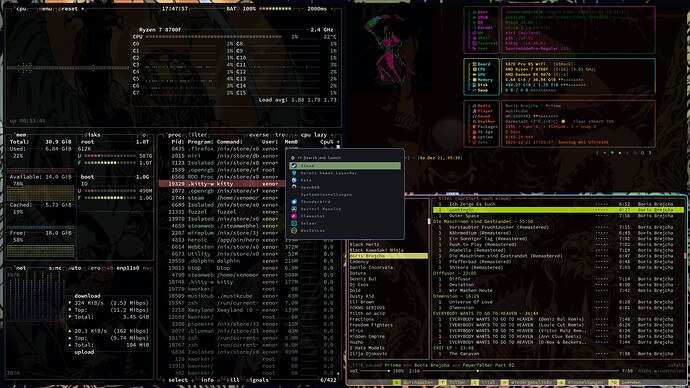Toggle io mode in btop disks

click(143, 135)
